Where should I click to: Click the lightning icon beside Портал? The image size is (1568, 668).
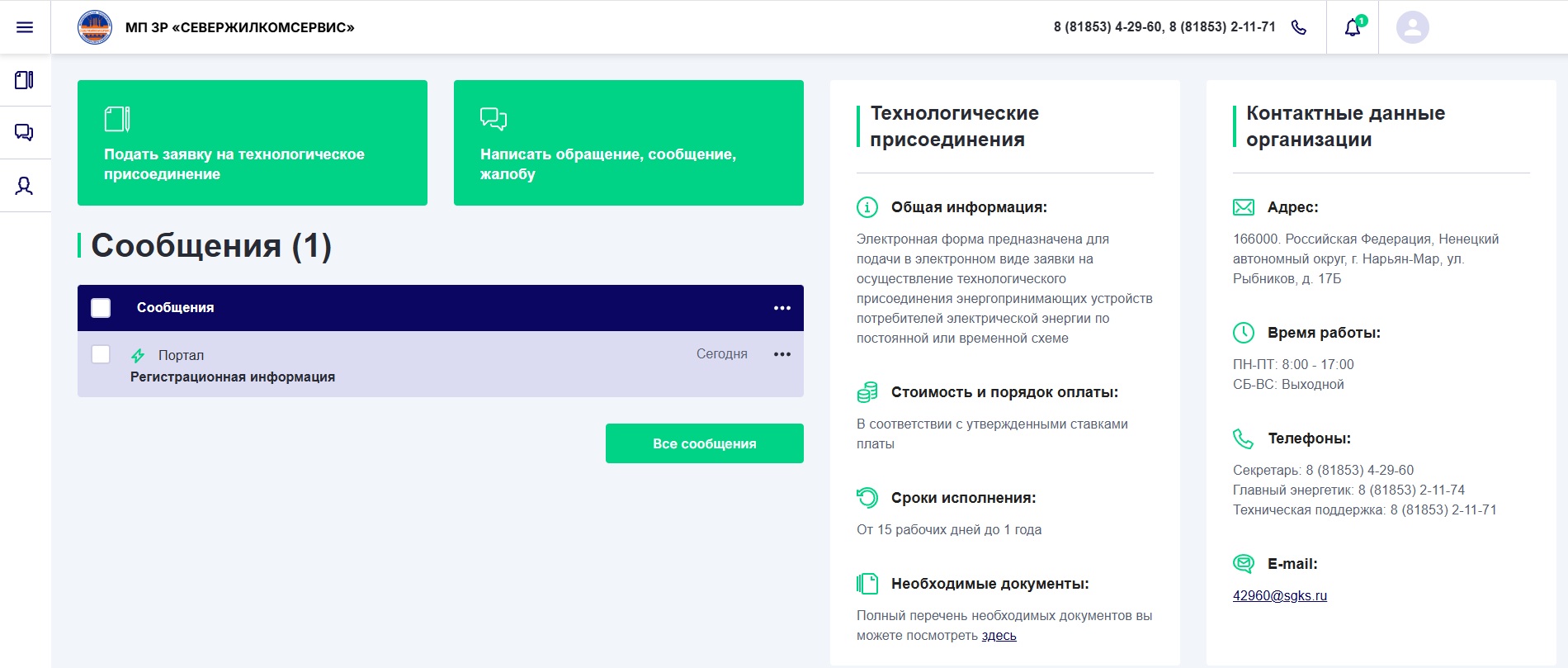pos(138,356)
